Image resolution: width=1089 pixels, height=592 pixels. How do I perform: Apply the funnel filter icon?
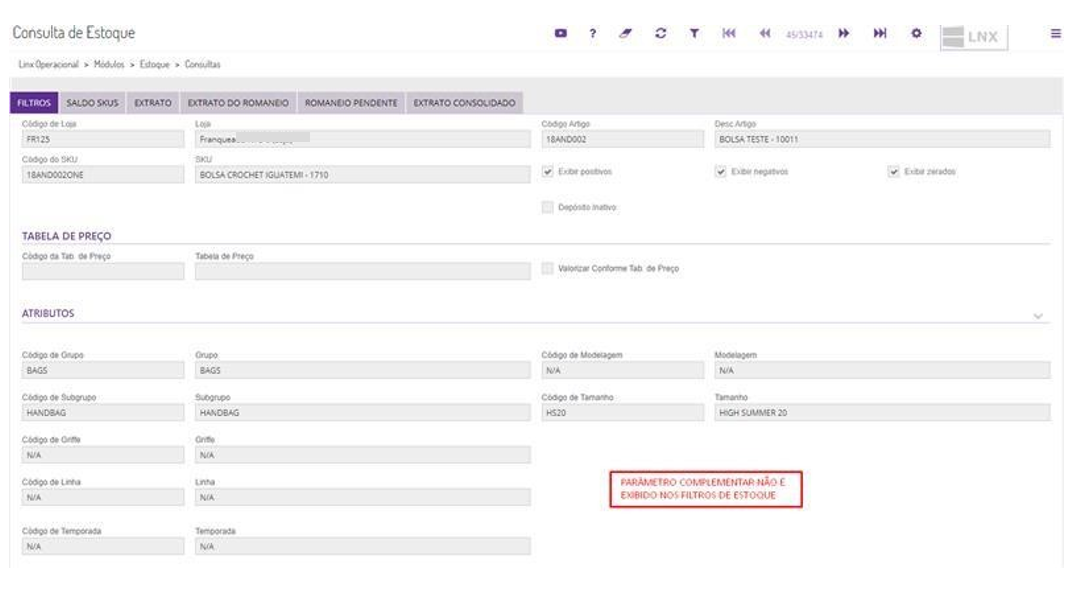point(694,33)
